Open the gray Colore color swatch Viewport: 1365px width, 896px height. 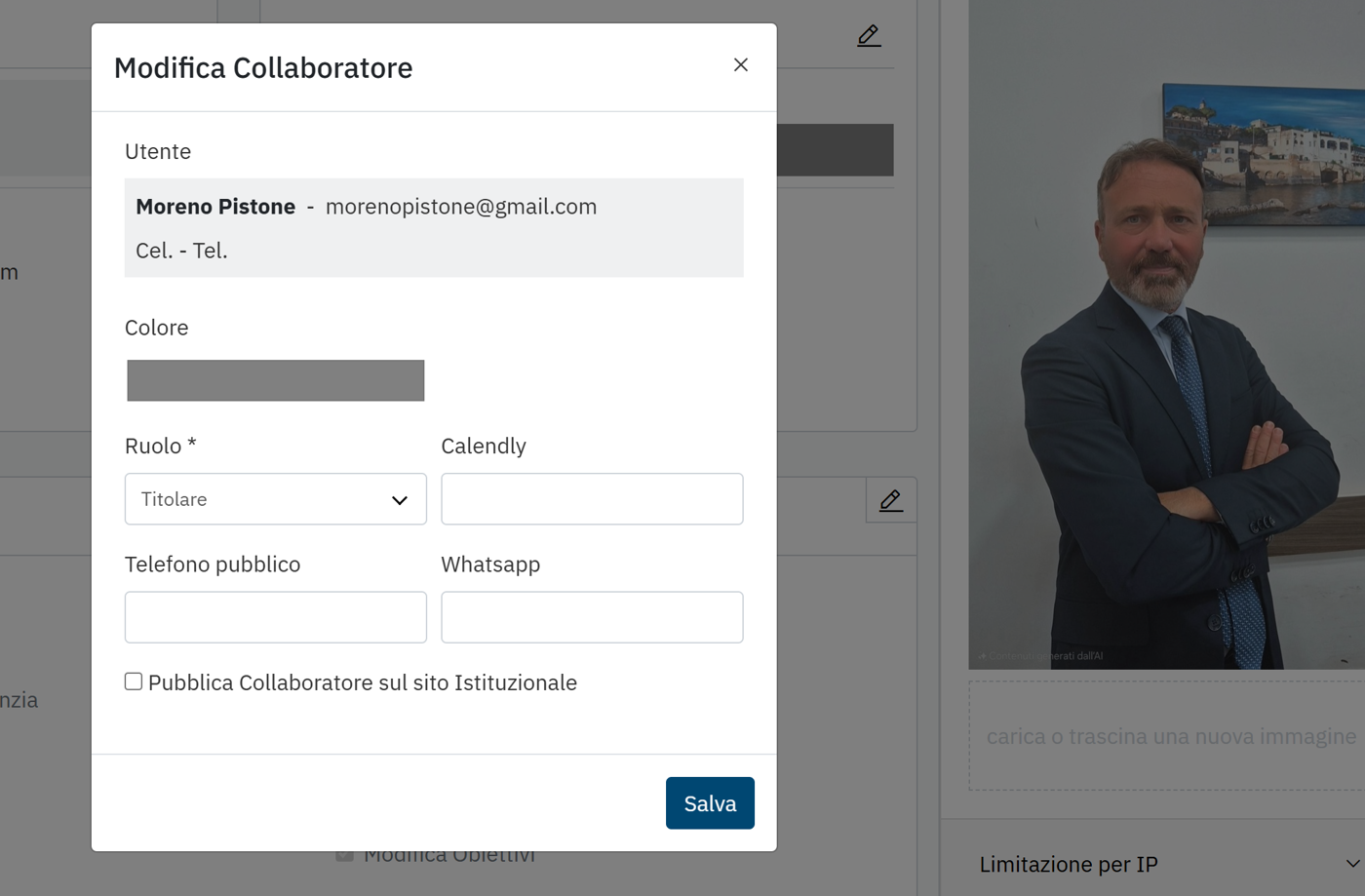coord(275,380)
